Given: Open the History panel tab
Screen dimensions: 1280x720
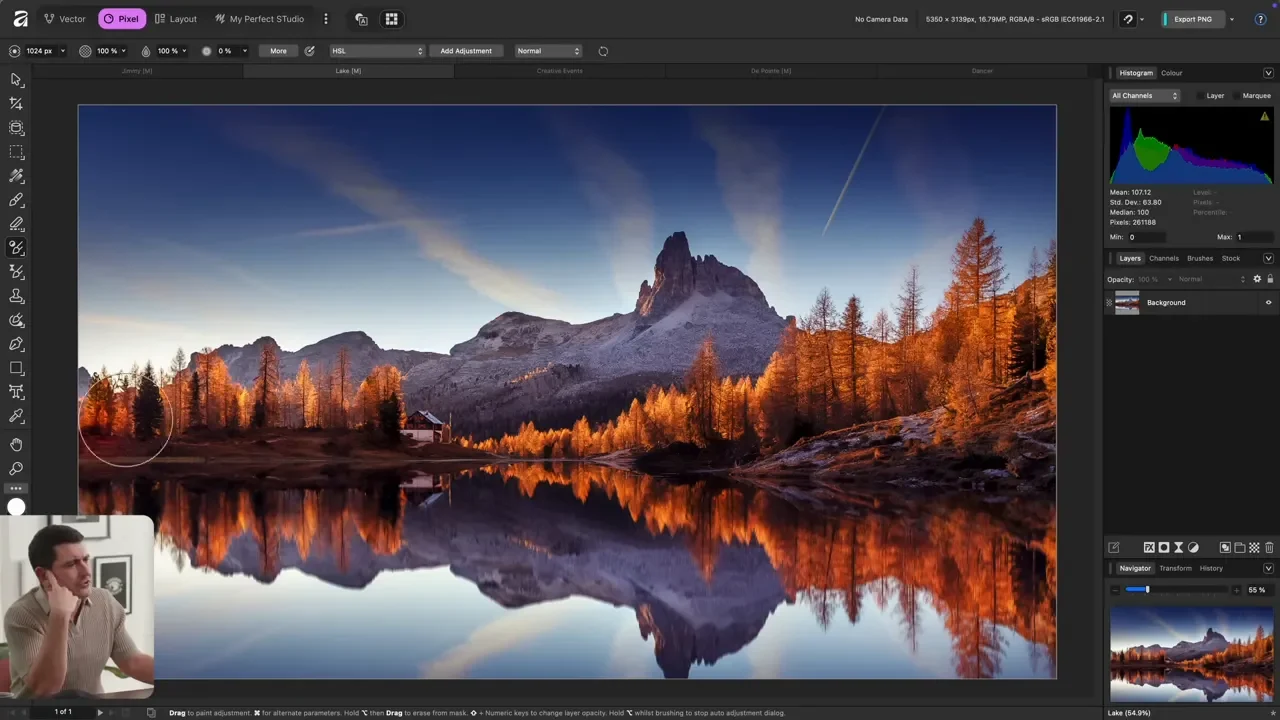Looking at the screenshot, I should (1211, 568).
